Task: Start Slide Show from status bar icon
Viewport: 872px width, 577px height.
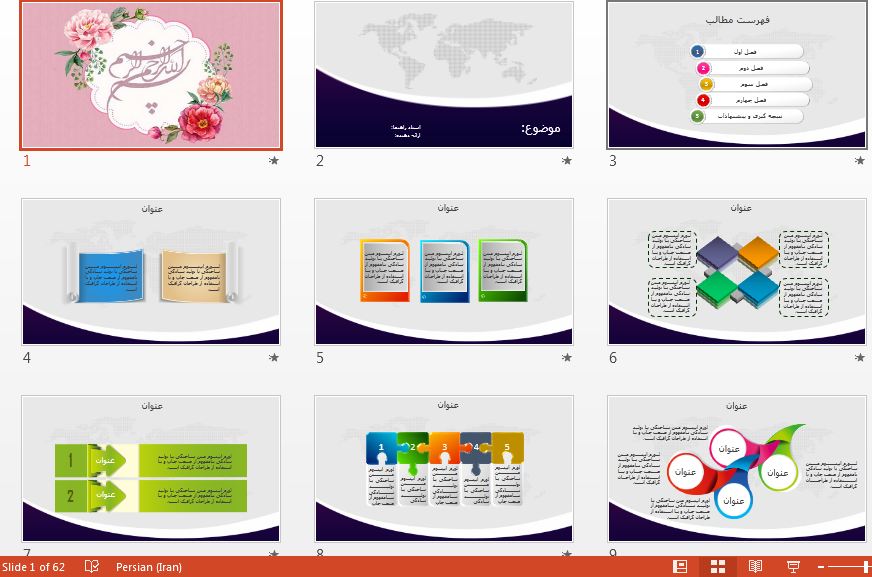Action: (x=793, y=567)
